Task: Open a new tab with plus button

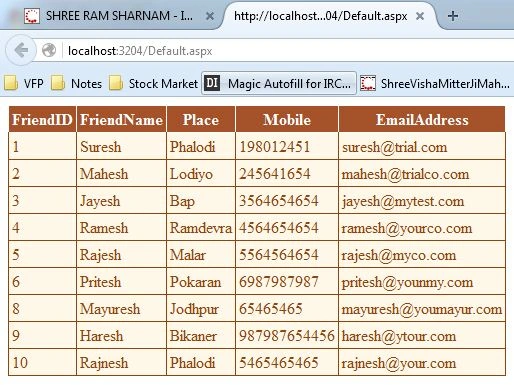Action: pyautogui.click(x=453, y=16)
